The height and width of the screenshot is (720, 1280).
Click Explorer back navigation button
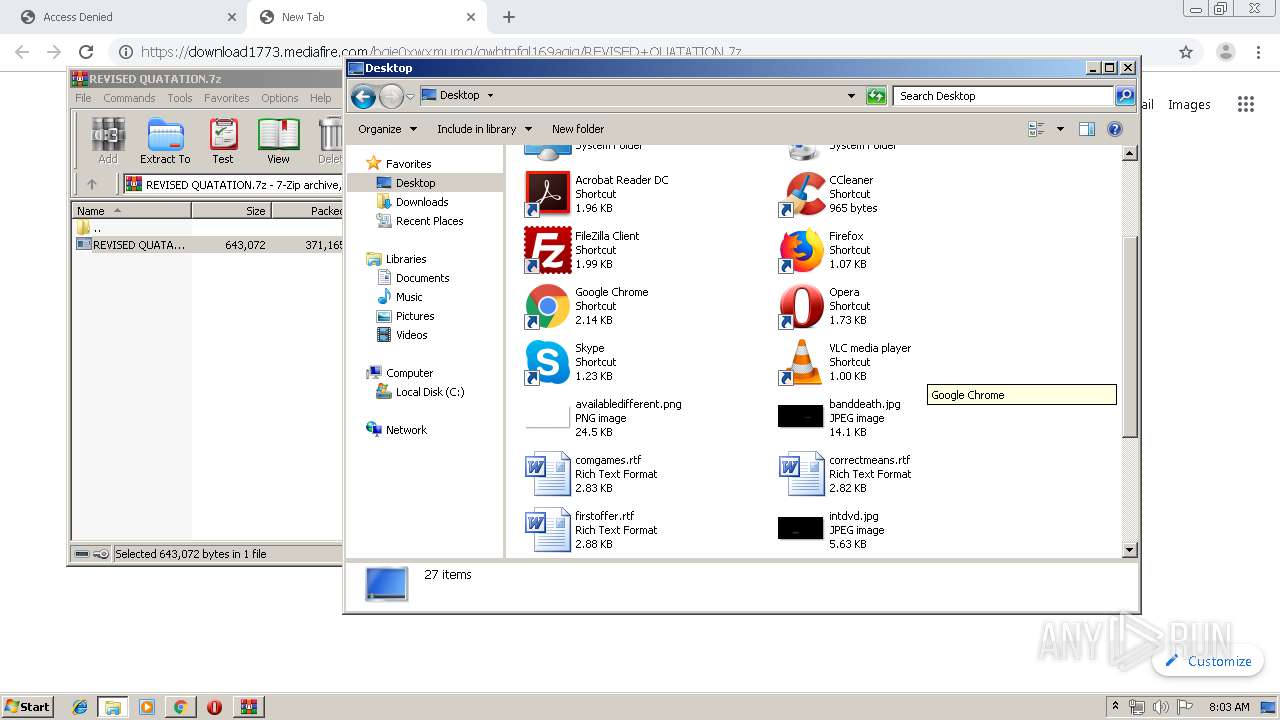[364, 96]
